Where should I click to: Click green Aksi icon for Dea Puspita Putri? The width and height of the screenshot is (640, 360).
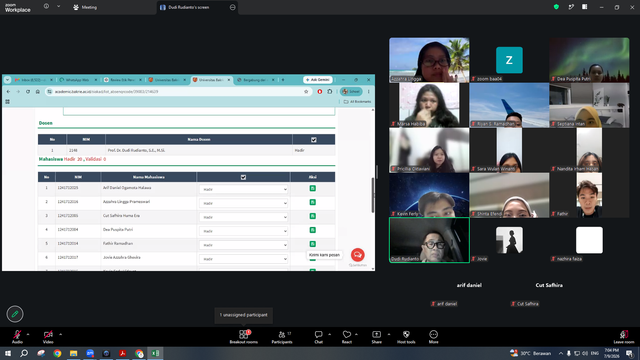coord(313,230)
